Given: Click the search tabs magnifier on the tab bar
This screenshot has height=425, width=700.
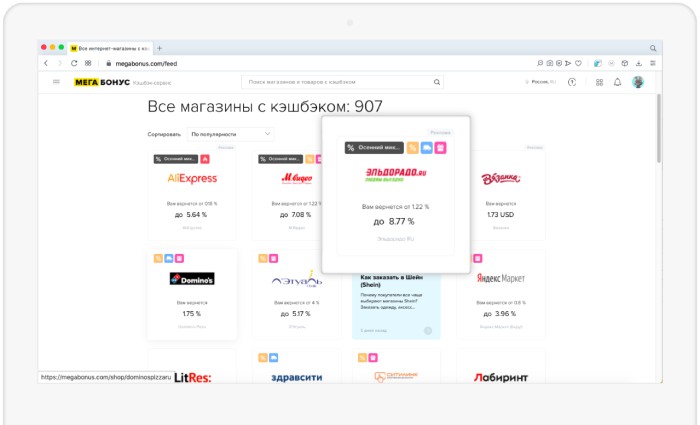Looking at the screenshot, I should [x=653, y=48].
